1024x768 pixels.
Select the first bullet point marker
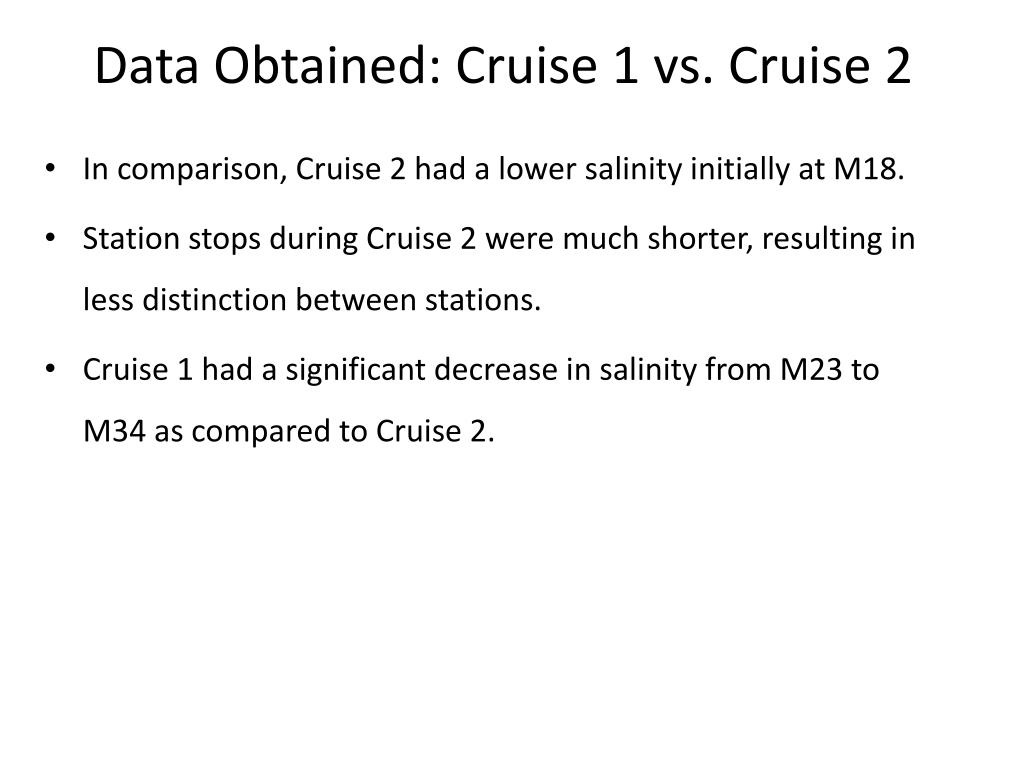(50, 168)
